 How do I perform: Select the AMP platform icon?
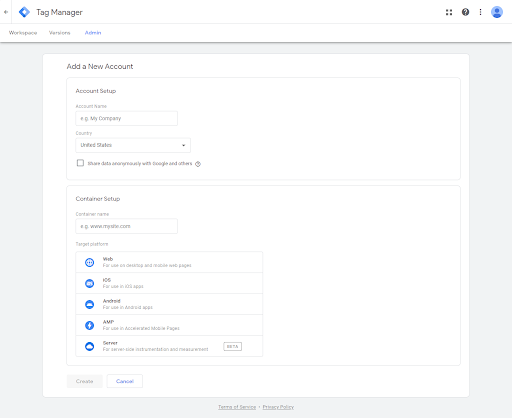point(89,325)
